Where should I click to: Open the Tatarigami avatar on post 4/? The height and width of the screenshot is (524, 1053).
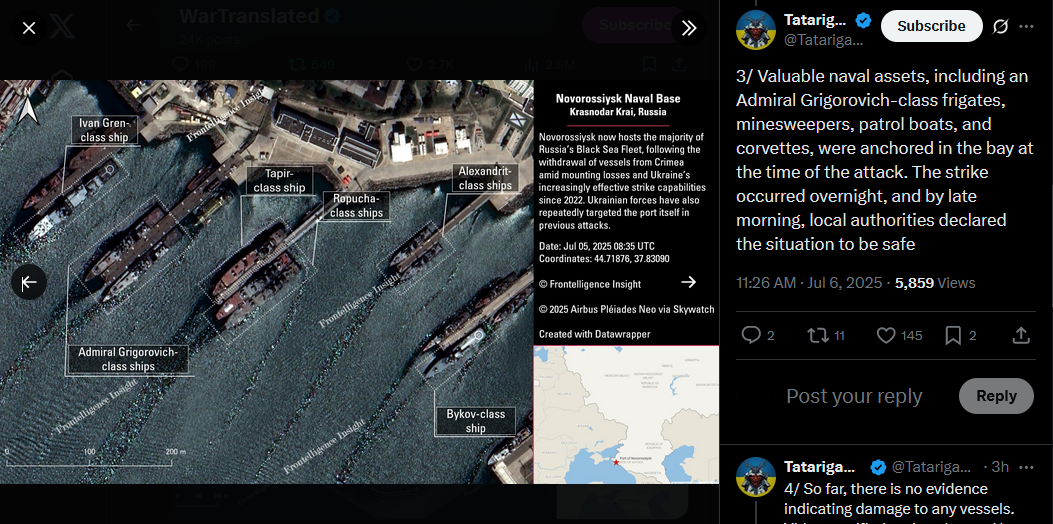pyautogui.click(x=756, y=476)
